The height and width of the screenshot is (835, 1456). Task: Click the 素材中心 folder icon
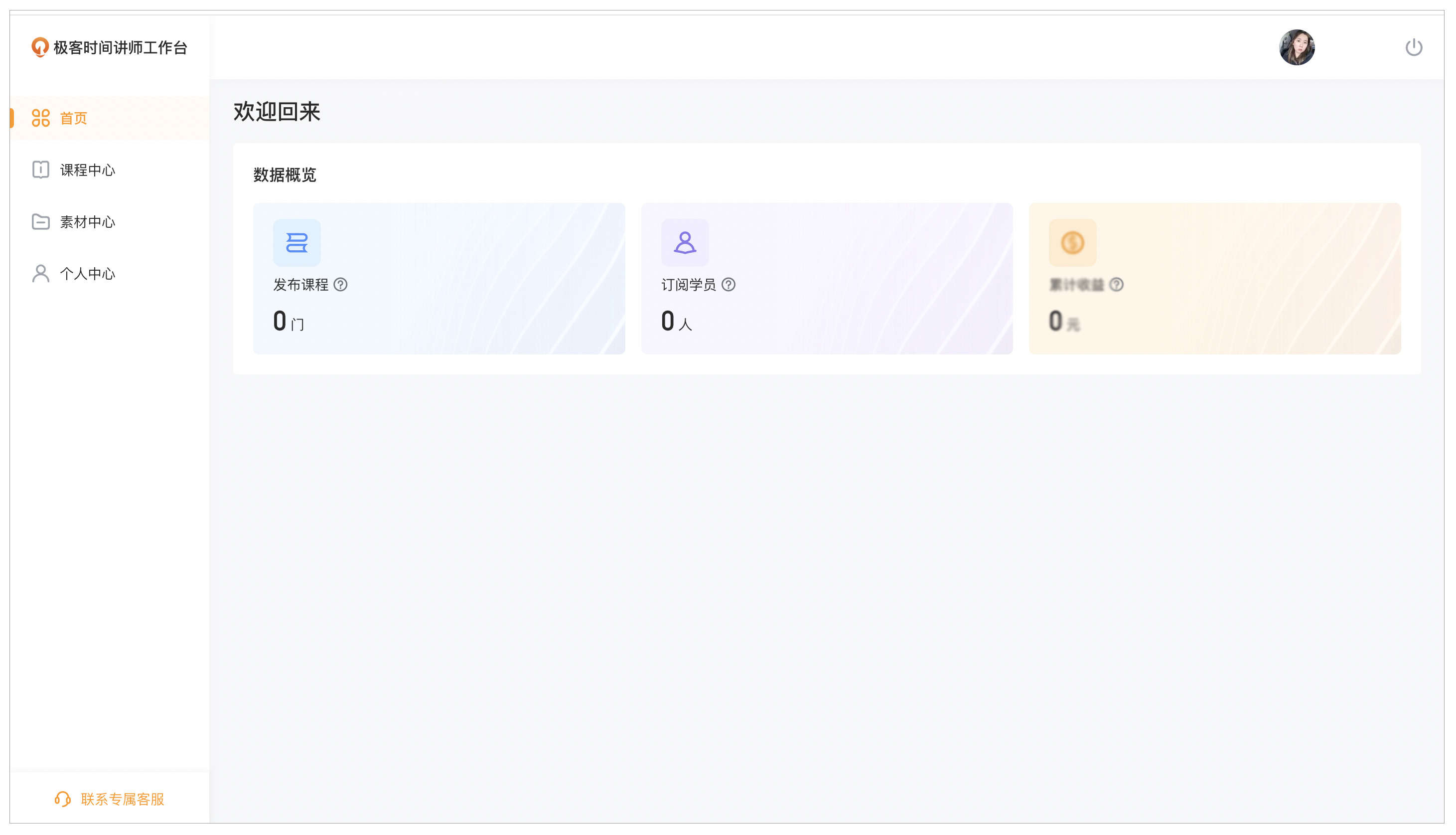(41, 222)
